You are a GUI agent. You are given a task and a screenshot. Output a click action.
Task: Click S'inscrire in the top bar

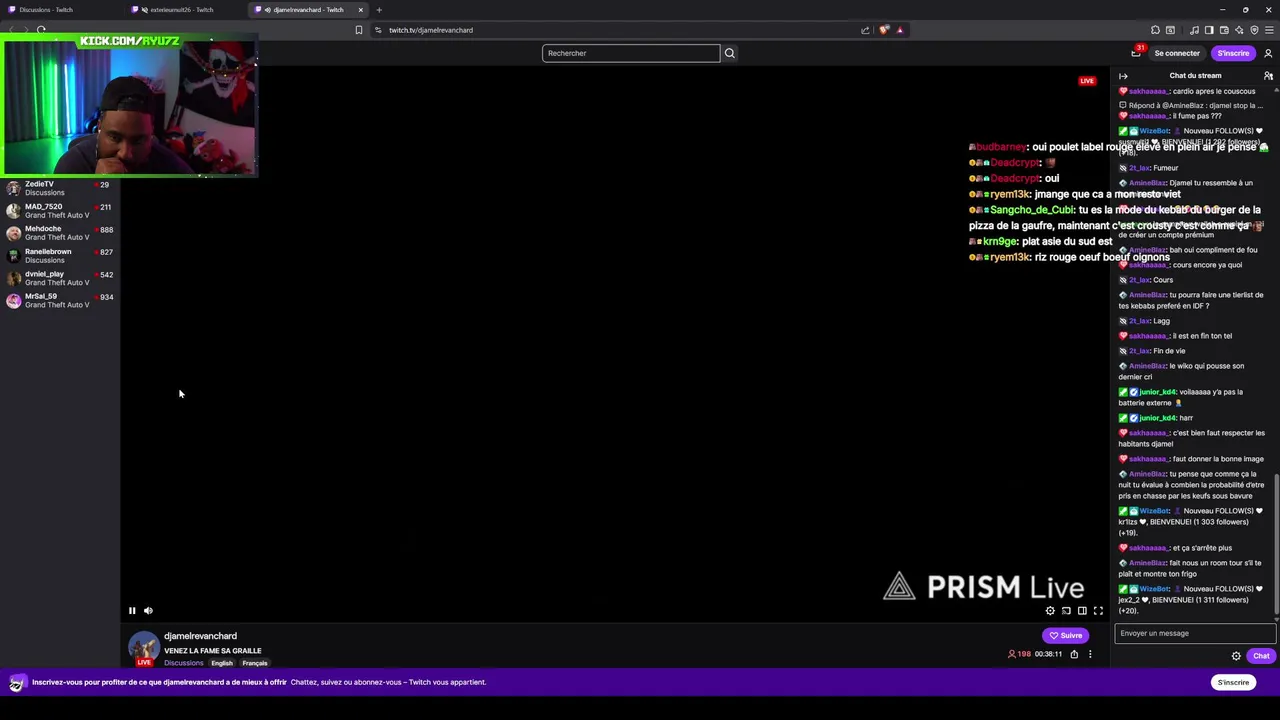click(x=1233, y=53)
